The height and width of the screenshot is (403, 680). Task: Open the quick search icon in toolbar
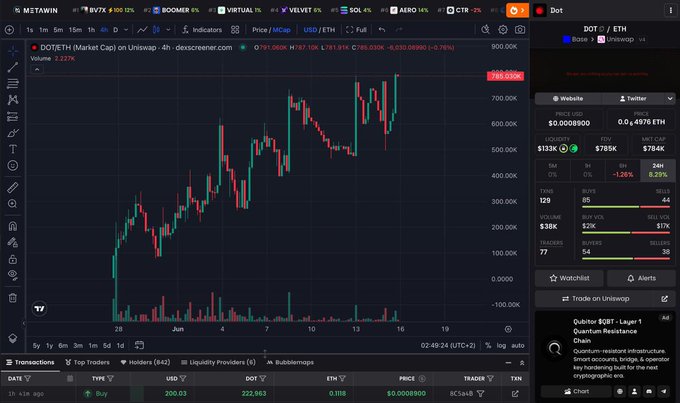tap(485, 29)
